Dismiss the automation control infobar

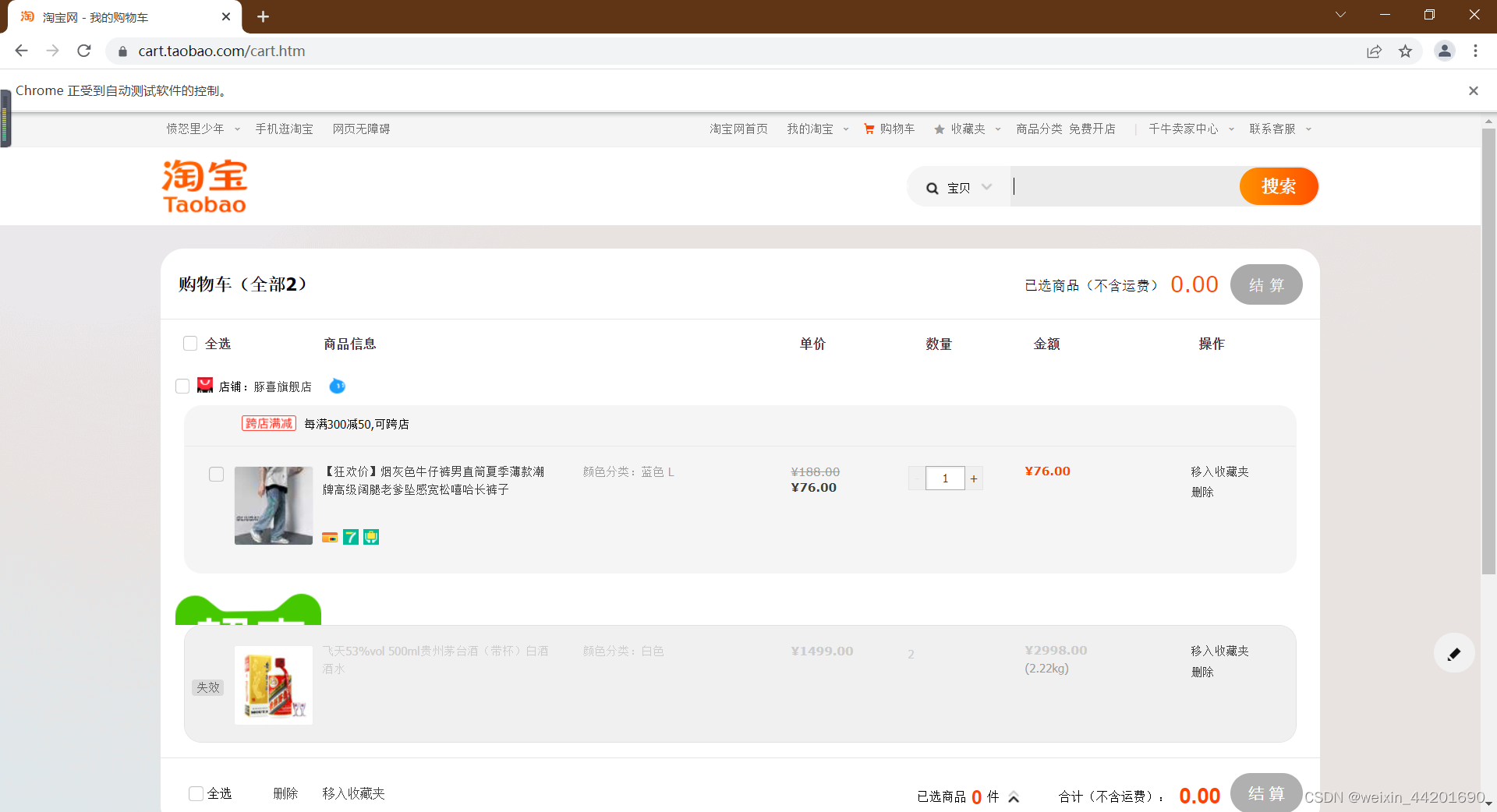coord(1474,90)
